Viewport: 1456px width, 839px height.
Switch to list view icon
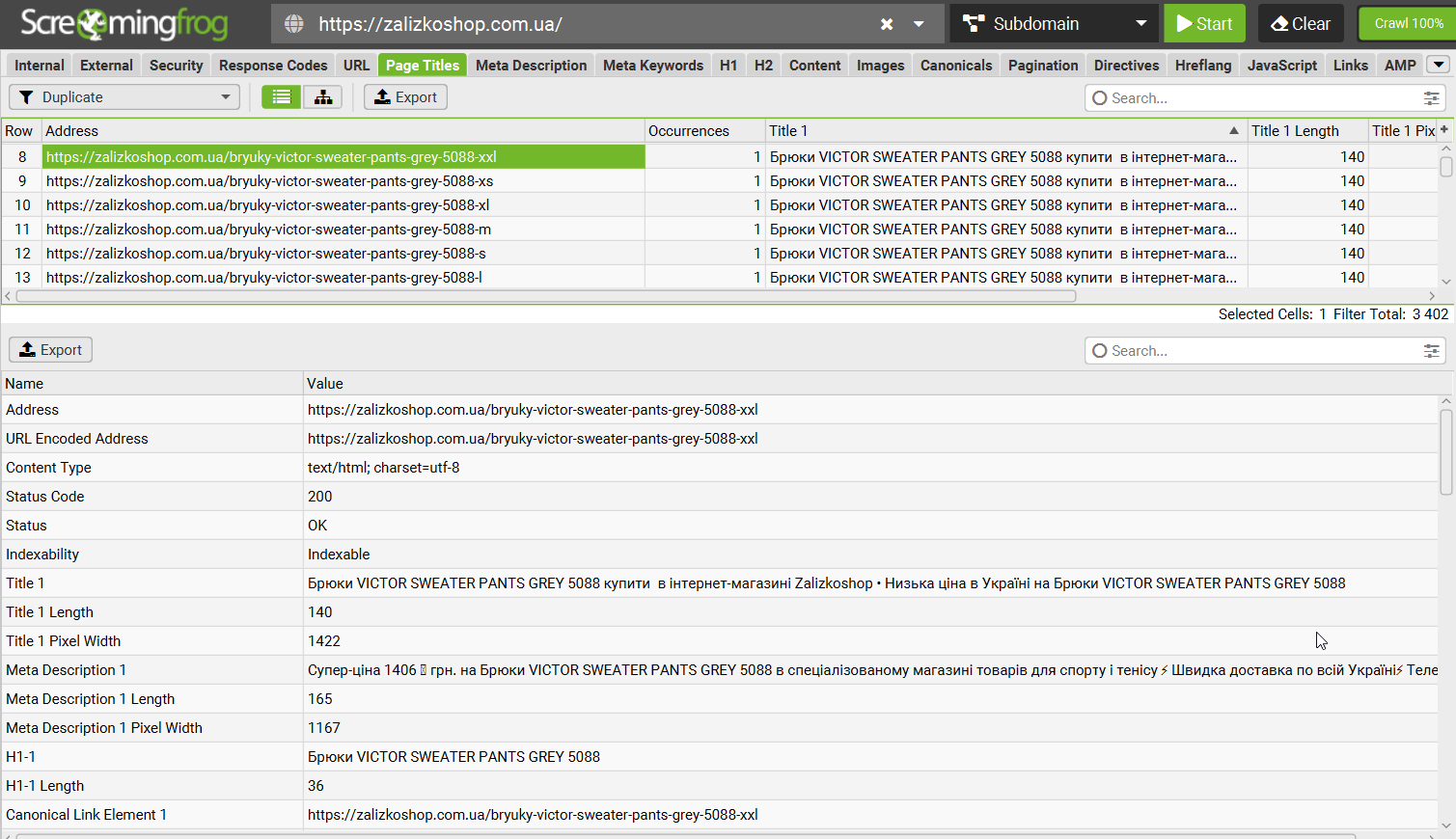(x=282, y=97)
